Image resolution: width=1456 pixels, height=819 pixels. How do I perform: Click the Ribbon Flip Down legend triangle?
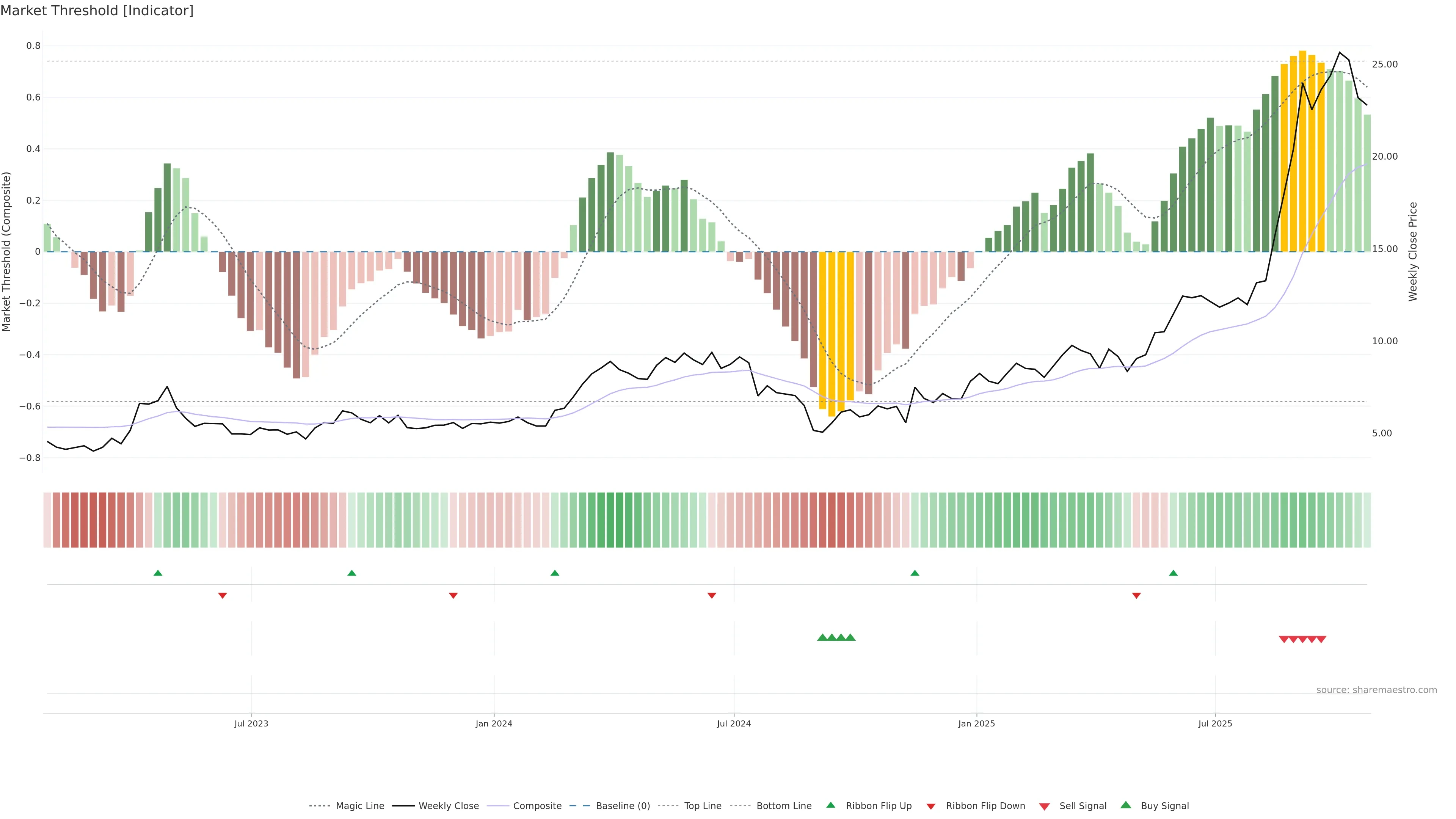[x=931, y=806]
